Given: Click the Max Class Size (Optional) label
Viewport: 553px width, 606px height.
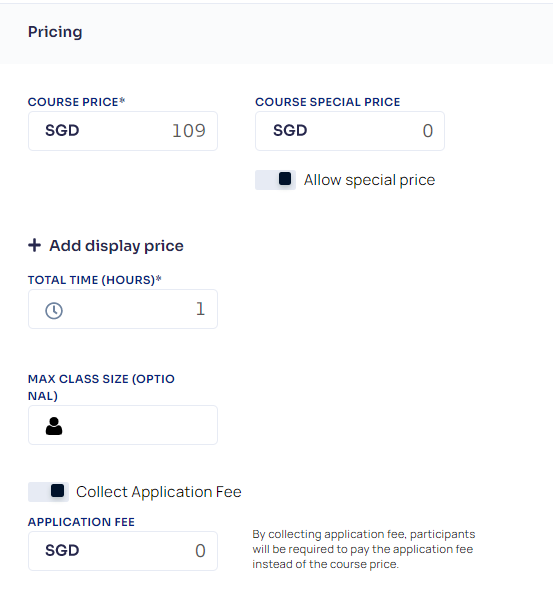Looking at the screenshot, I should [101, 387].
